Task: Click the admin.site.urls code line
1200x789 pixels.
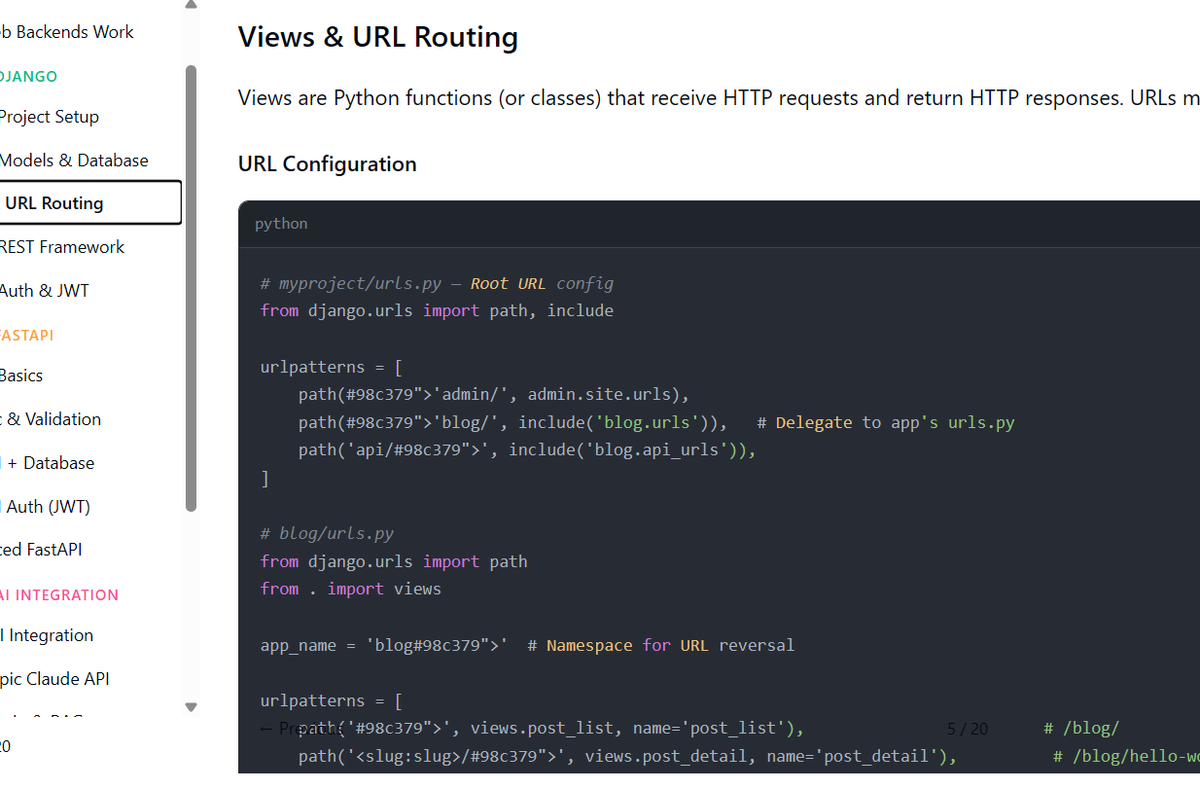Action: coord(494,394)
